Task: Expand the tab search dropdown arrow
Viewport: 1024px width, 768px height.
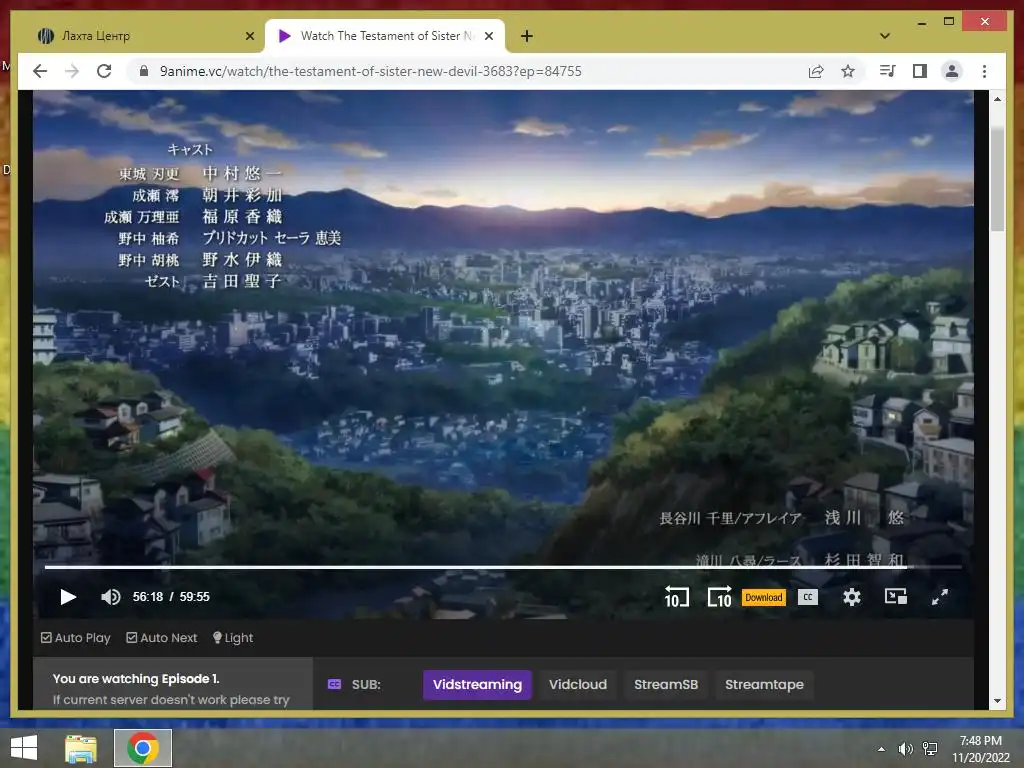Action: (x=885, y=36)
